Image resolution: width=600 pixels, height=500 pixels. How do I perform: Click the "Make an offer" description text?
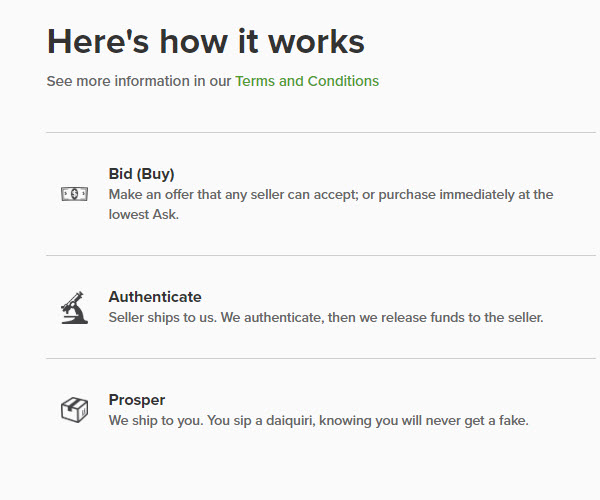(331, 204)
